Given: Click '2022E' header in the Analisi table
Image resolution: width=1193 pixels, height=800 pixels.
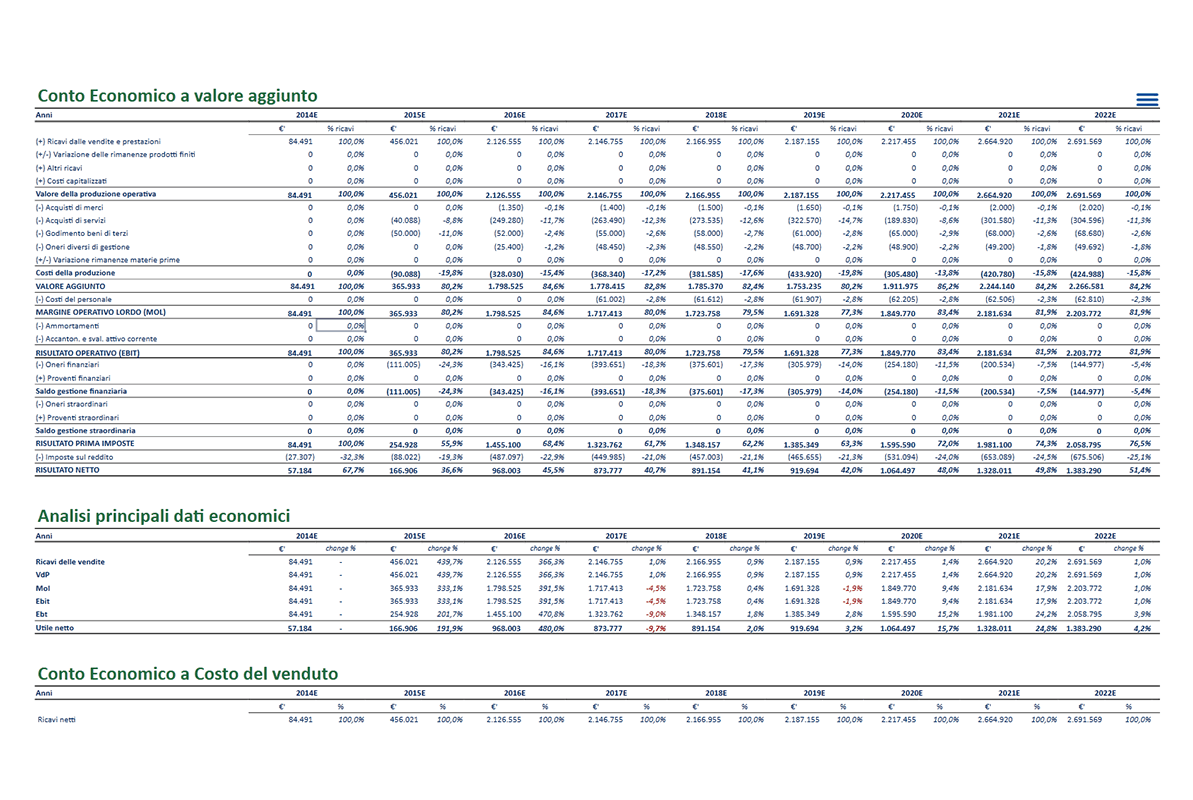Looking at the screenshot, I should click(x=1105, y=537).
